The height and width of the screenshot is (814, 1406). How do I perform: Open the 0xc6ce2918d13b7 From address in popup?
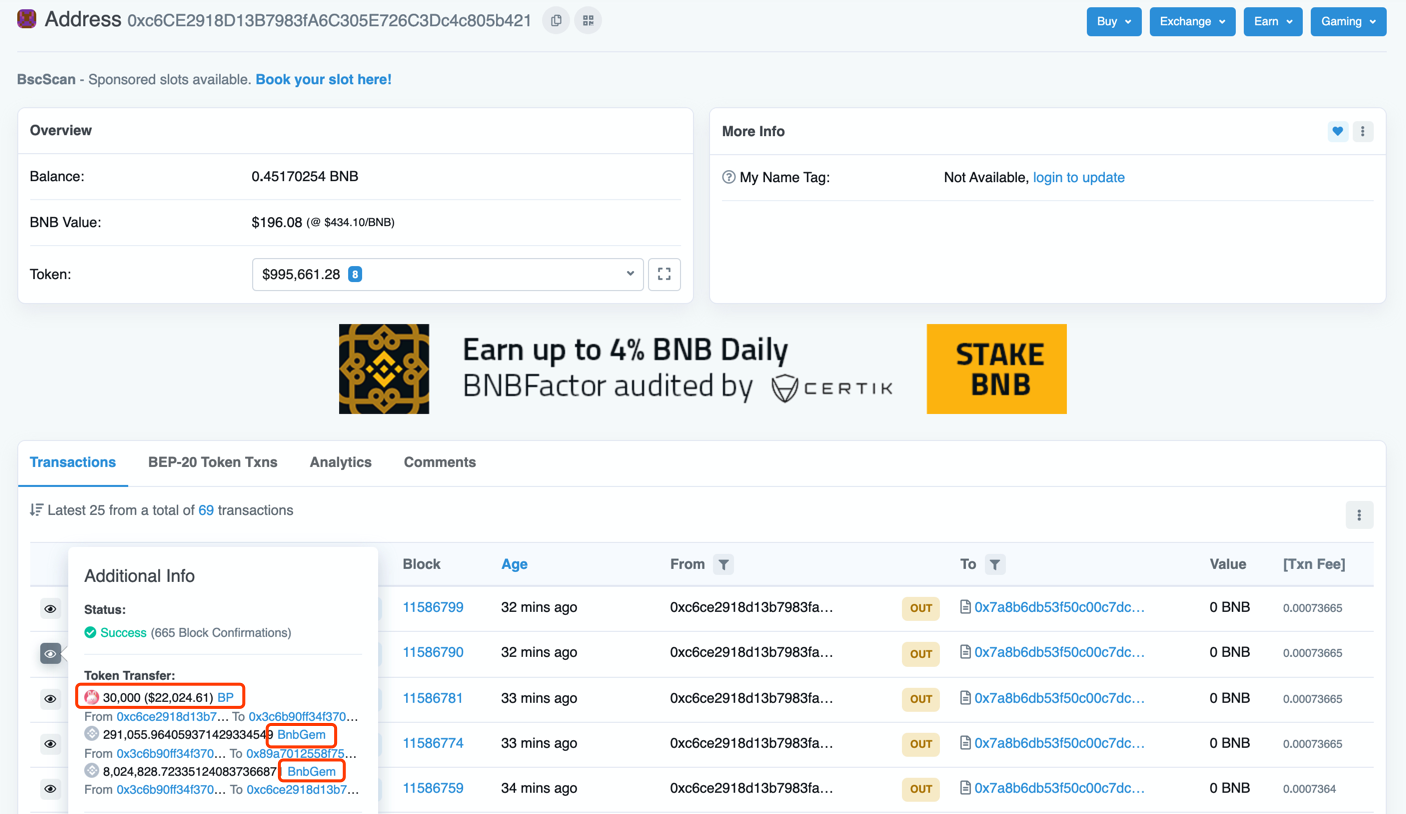[172, 716]
